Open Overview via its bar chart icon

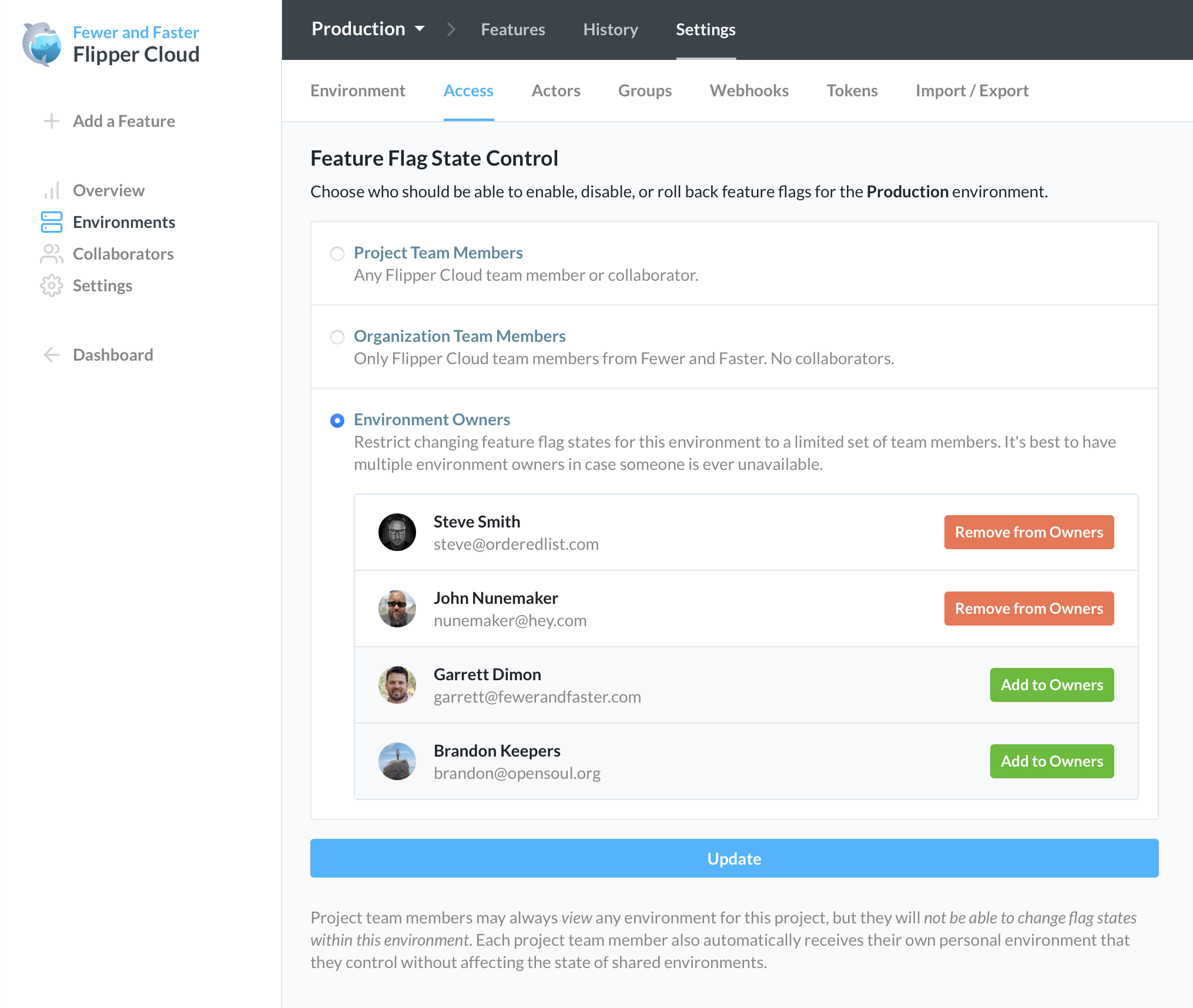(x=52, y=190)
